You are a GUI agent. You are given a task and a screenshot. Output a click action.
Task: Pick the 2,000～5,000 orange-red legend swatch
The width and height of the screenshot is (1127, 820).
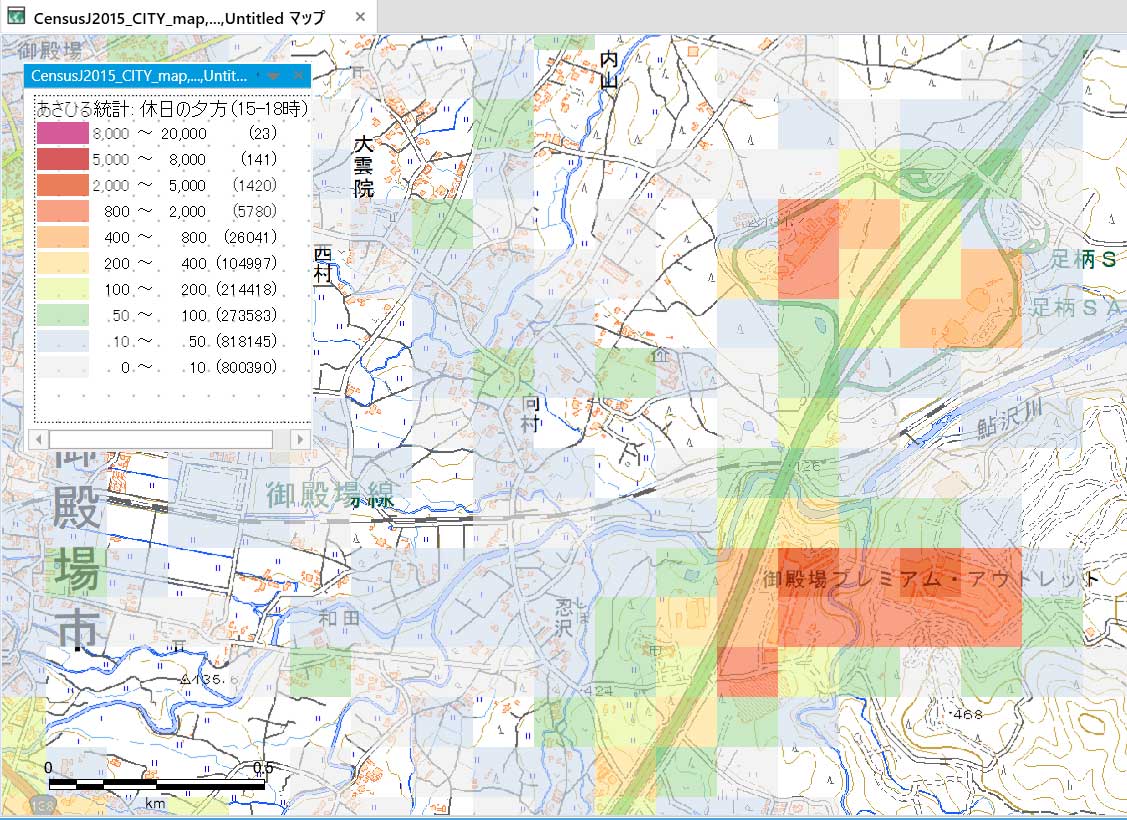tap(62, 185)
